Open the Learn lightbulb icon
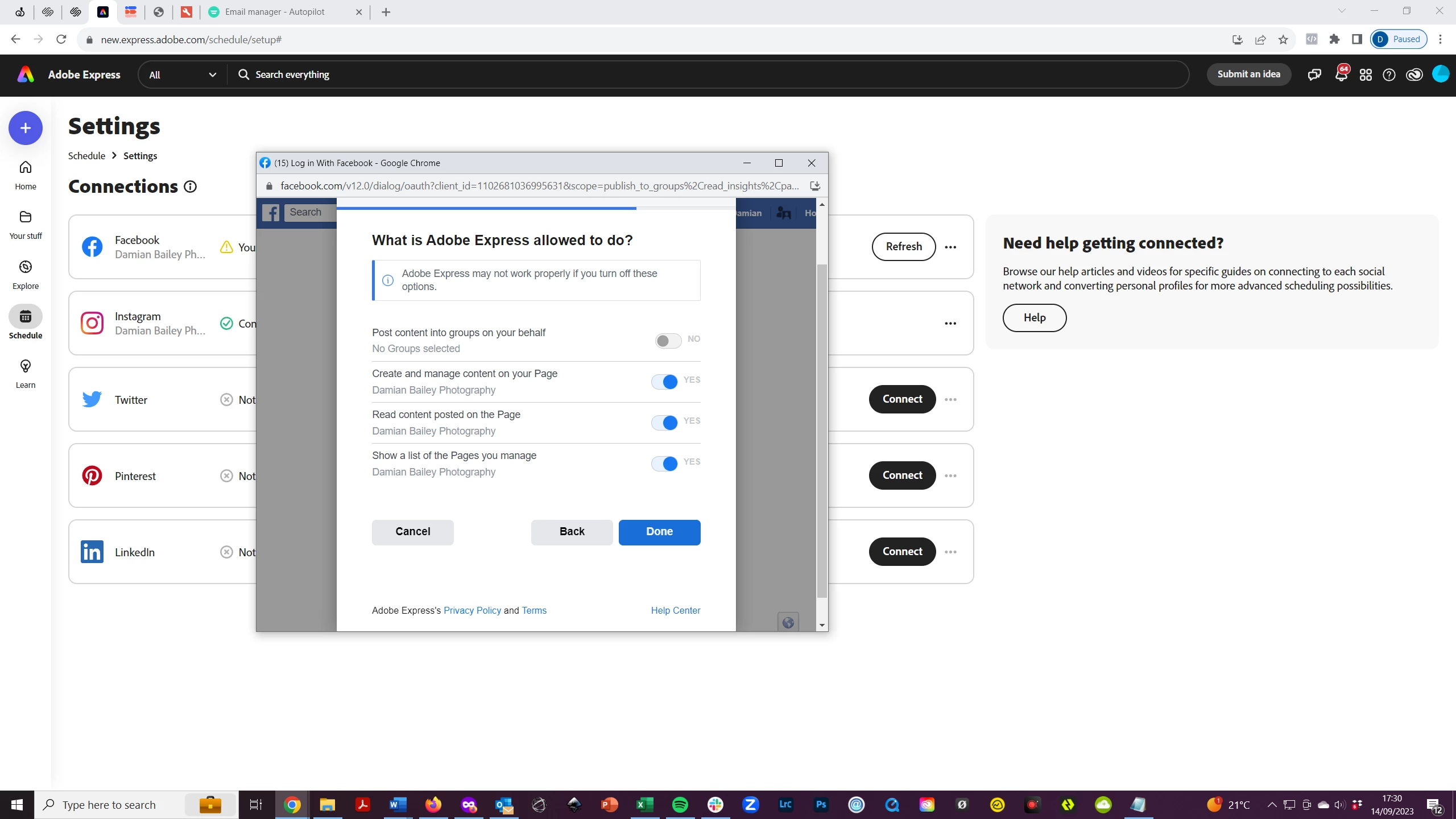The image size is (1456, 819). [x=26, y=366]
